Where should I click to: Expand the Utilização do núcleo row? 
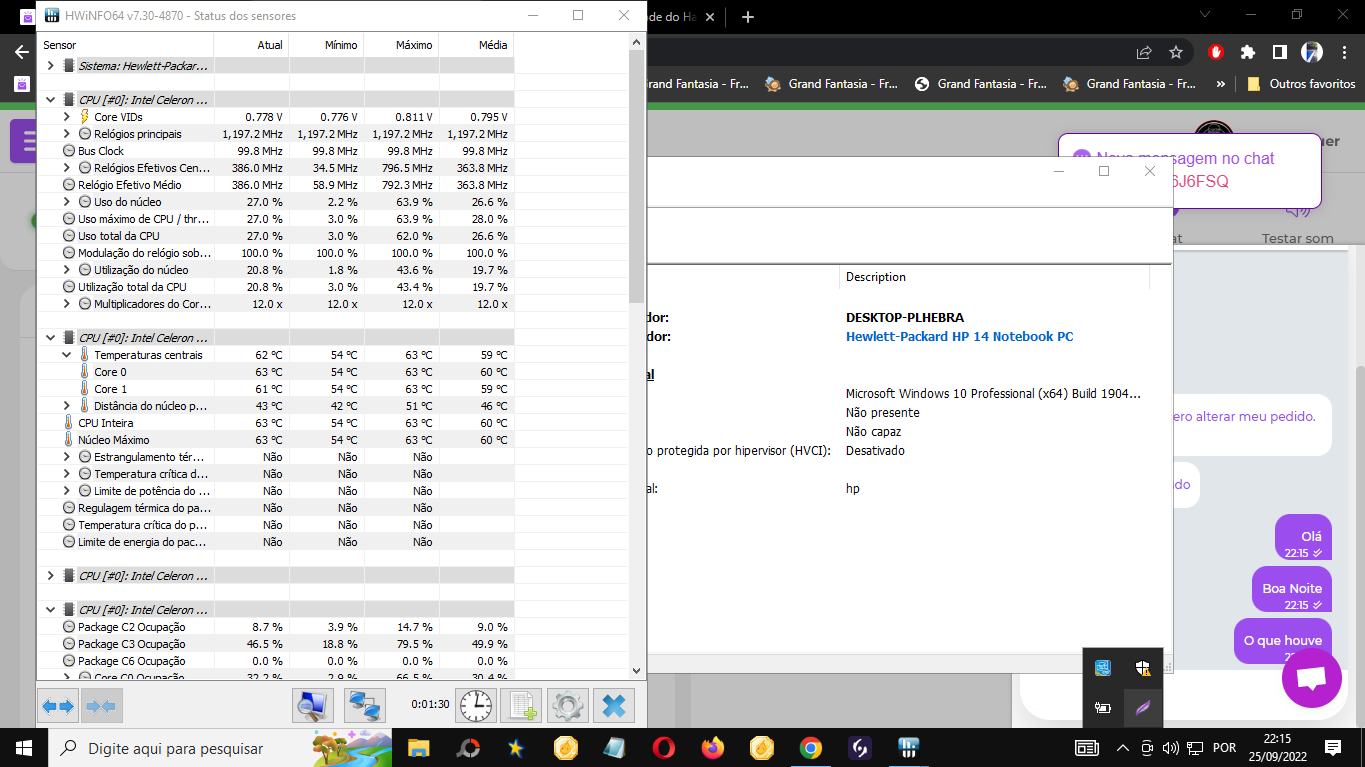coord(67,270)
